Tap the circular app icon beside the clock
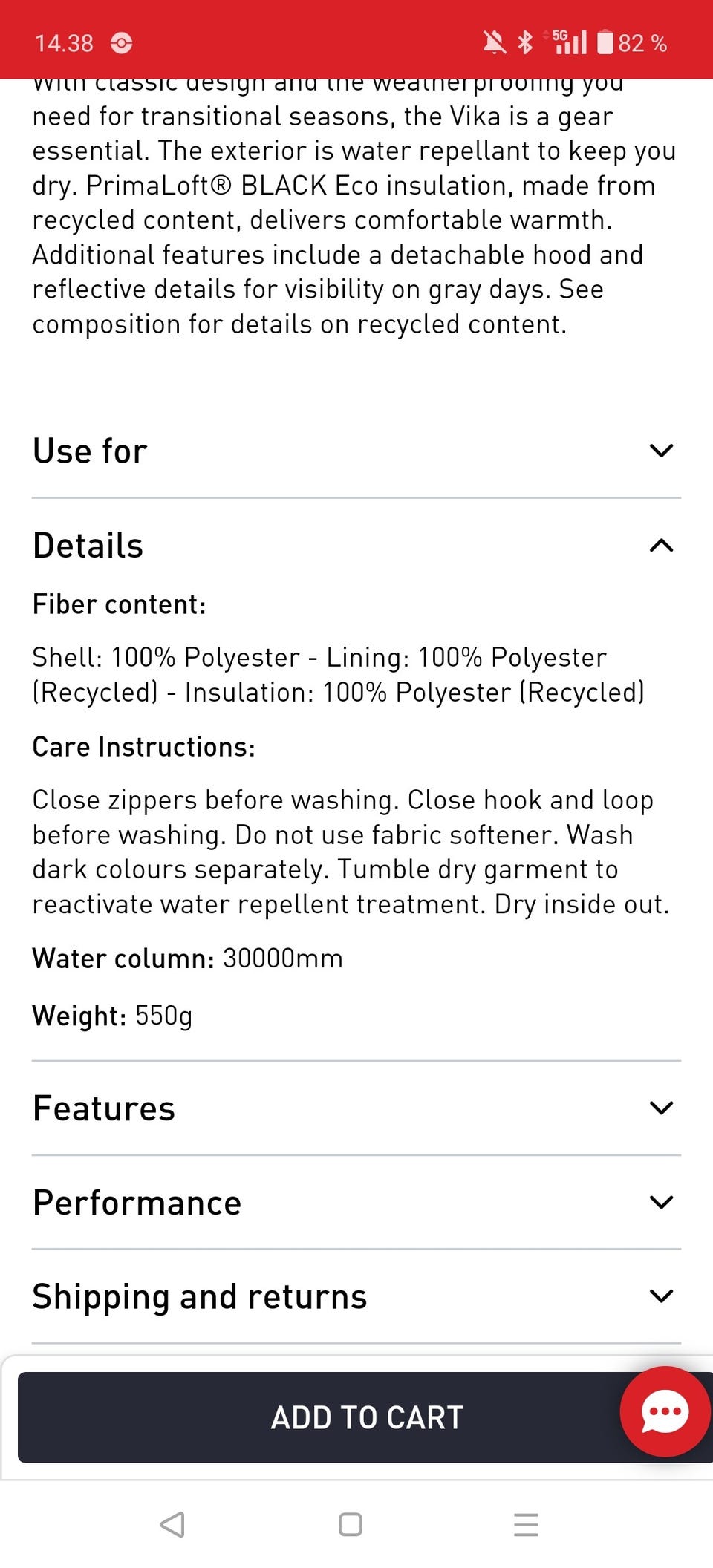The width and height of the screenshot is (713, 1568). (x=122, y=43)
